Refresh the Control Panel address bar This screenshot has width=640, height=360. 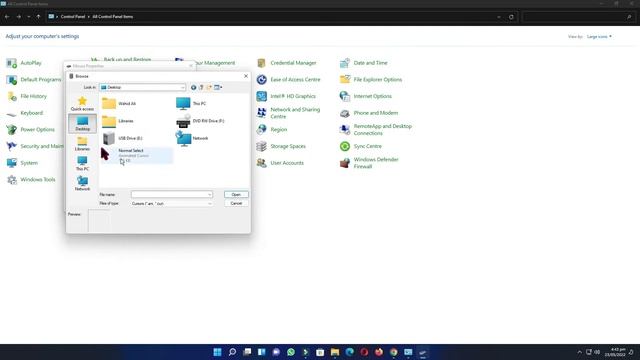coord(511,17)
